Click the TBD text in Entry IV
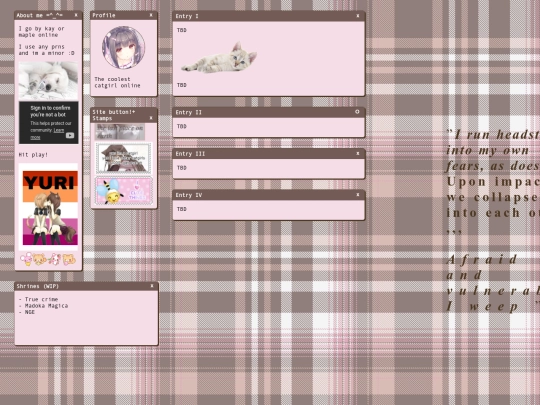540x405 pixels. click(181, 209)
